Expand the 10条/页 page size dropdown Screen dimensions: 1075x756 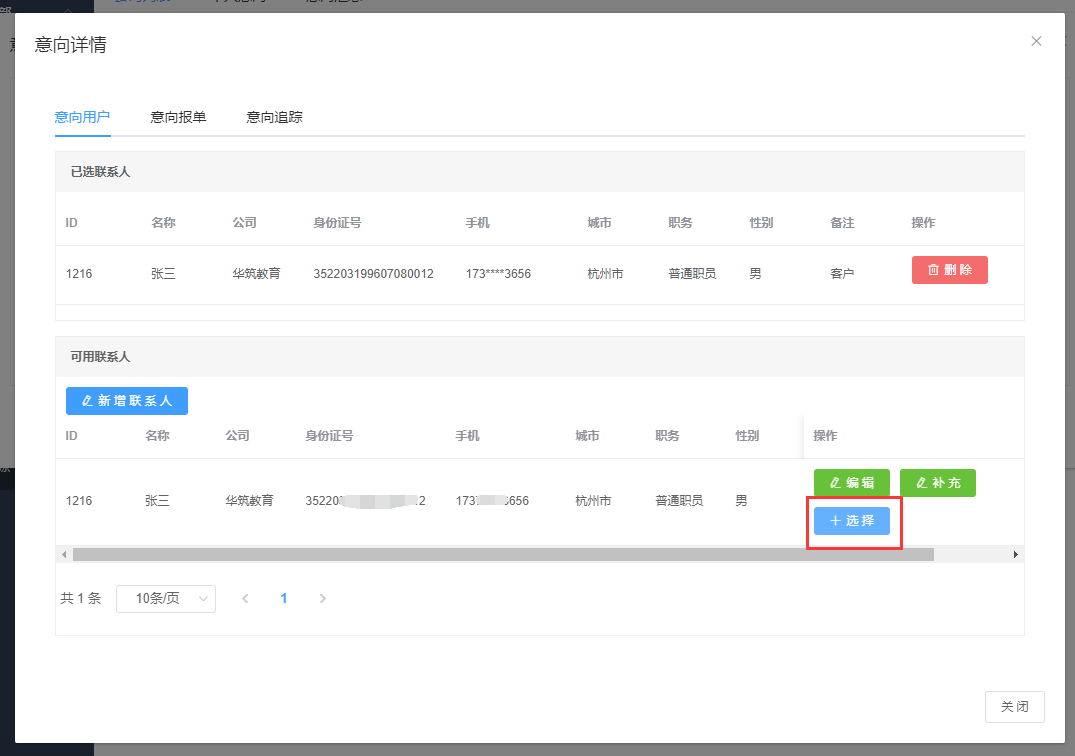pyautogui.click(x=166, y=598)
